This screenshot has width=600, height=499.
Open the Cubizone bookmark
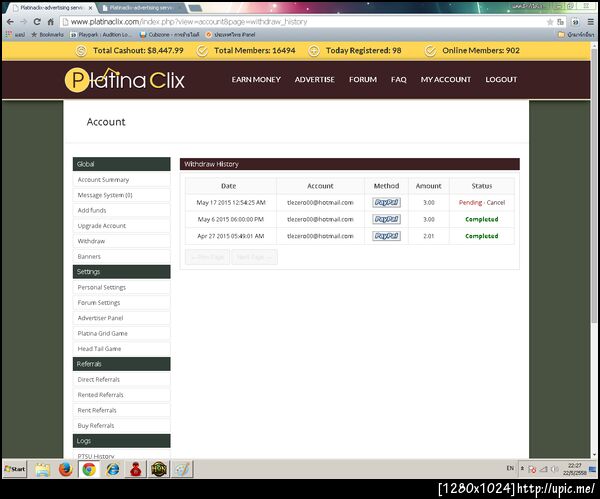tap(169, 35)
